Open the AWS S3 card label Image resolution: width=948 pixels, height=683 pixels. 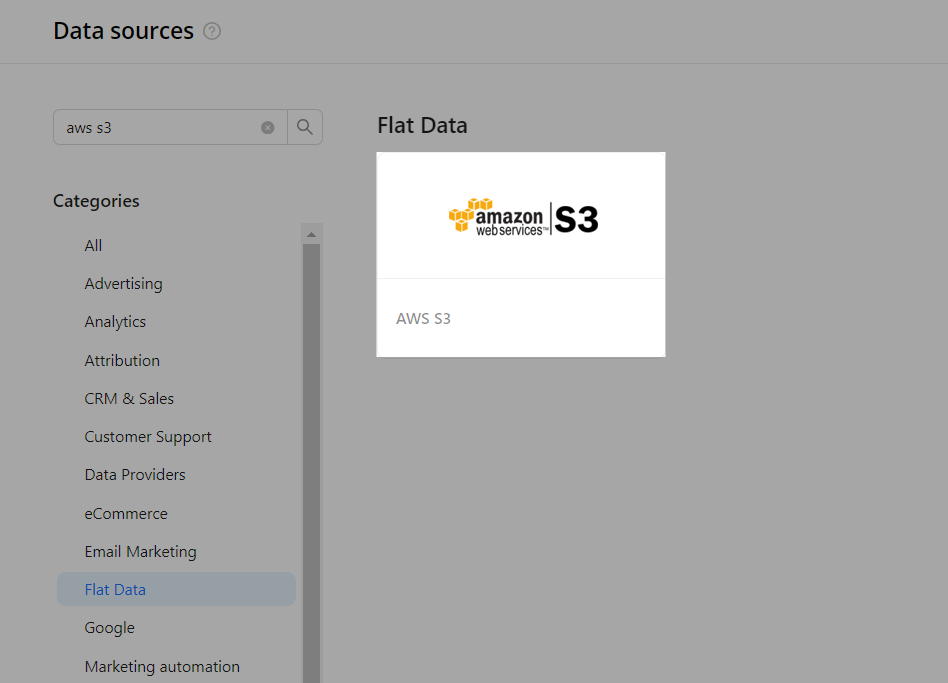423,319
